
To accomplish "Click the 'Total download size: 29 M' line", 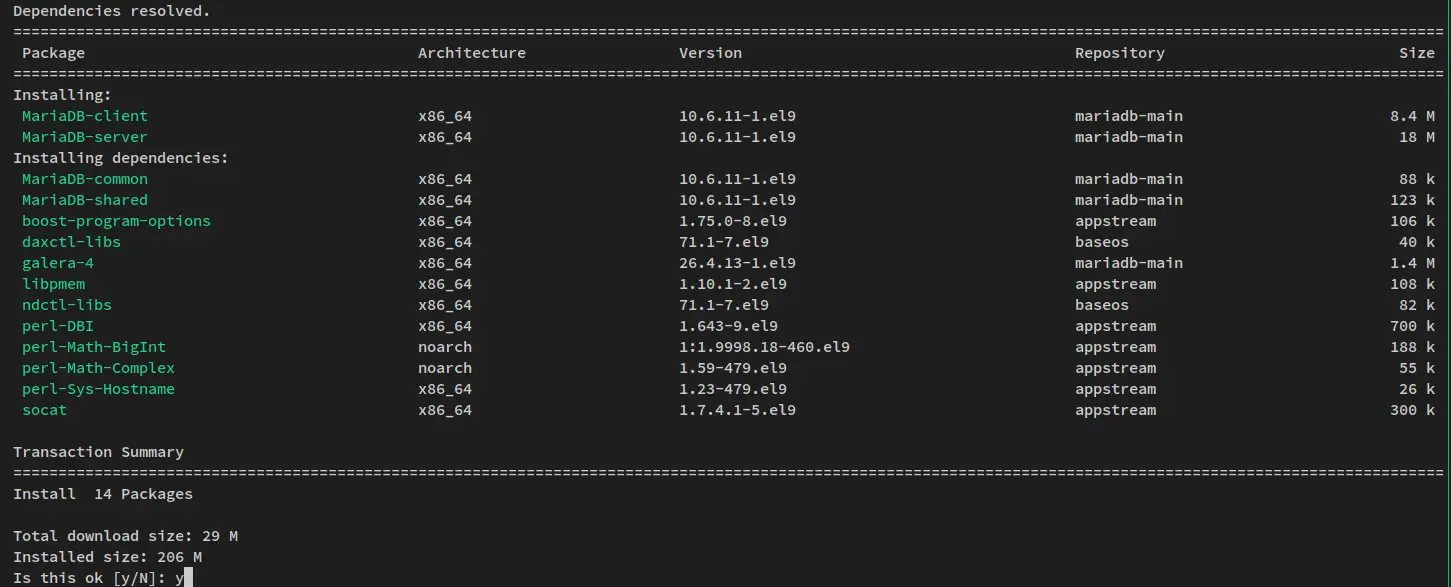I will pos(125,536).
